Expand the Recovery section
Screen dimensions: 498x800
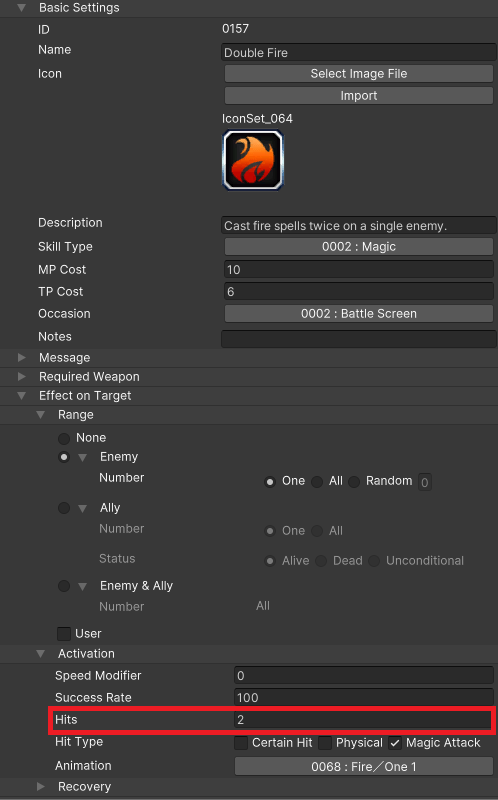(x=41, y=786)
